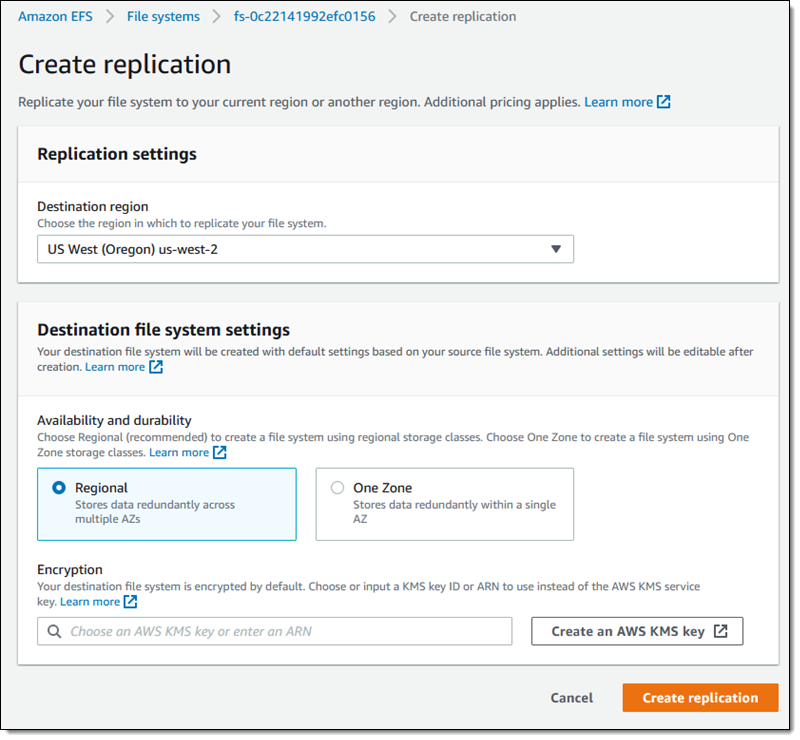Navigate to fs-0c22141992efc0156 breadcrumb
Image resolution: width=800 pixels, height=740 pixels.
tap(304, 16)
